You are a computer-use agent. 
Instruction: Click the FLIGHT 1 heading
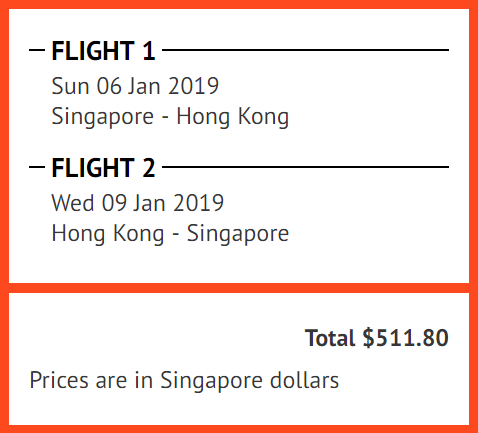click(x=103, y=51)
